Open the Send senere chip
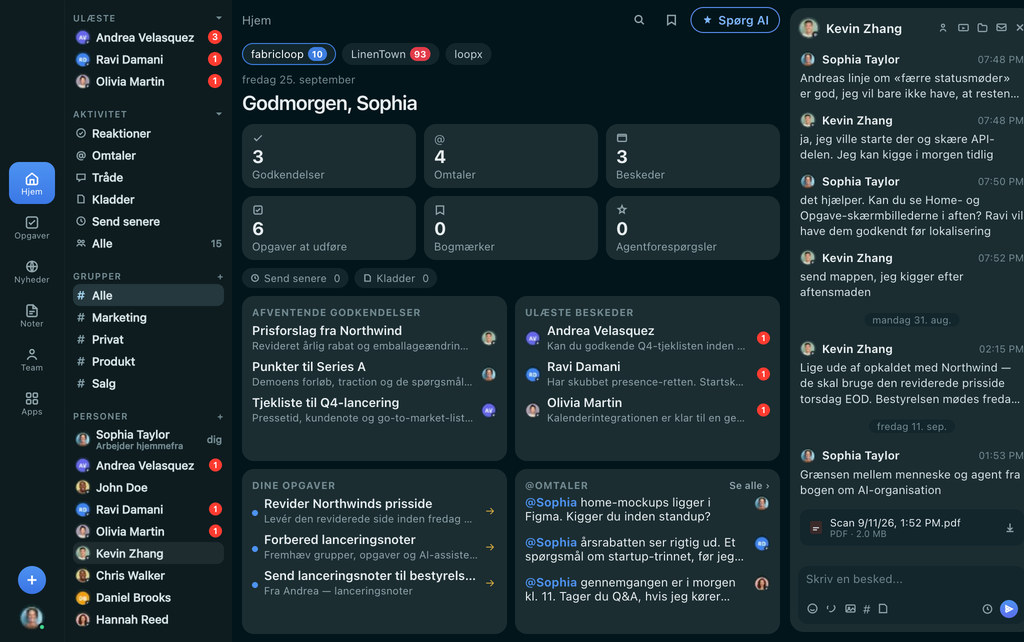This screenshot has height=642, width=1024. click(x=295, y=278)
